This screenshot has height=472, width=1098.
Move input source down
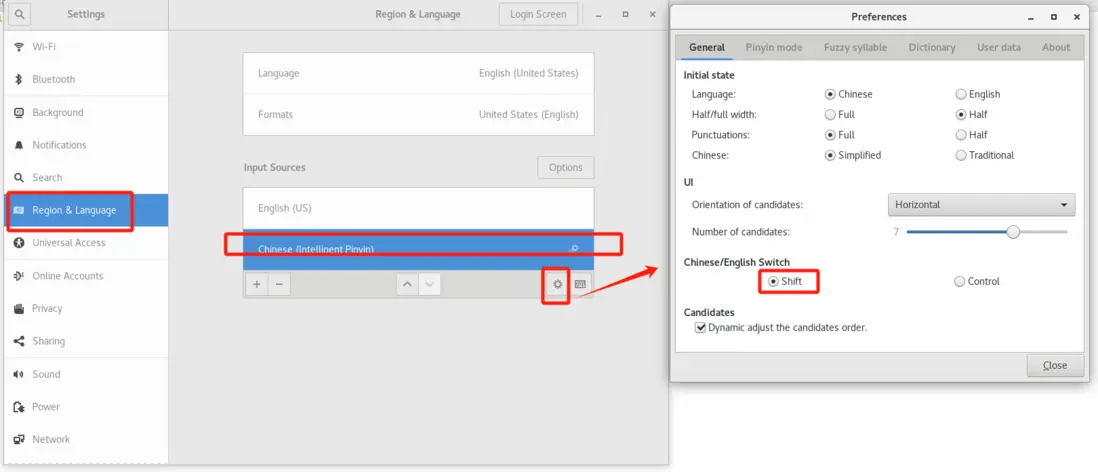pos(429,284)
